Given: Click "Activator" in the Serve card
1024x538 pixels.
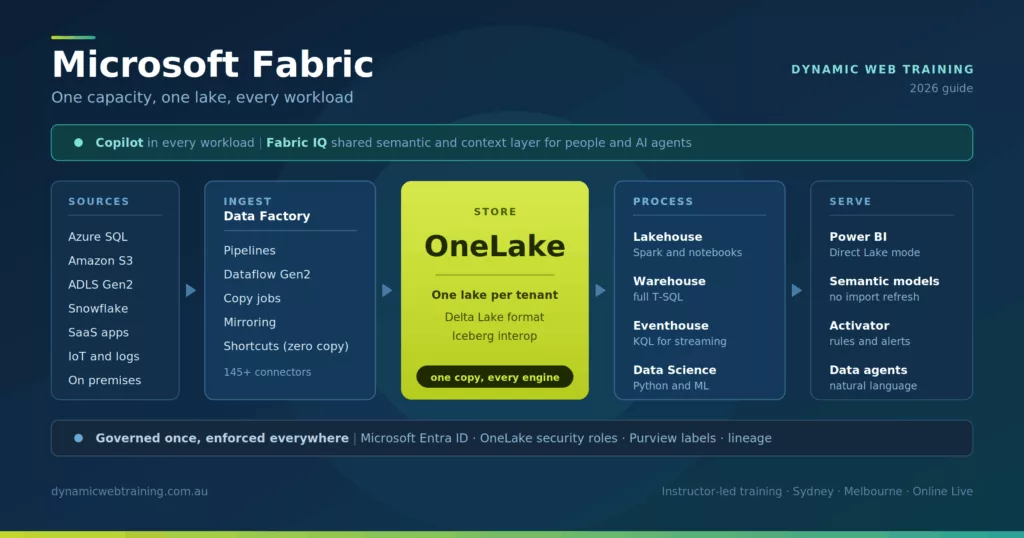Looking at the screenshot, I should click(x=859, y=326).
